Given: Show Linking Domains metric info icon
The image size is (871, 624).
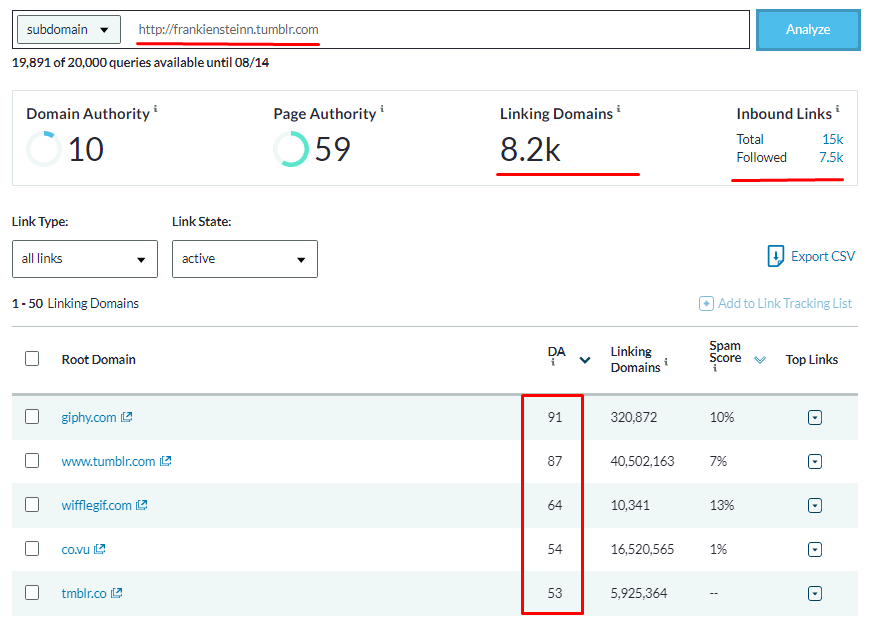Looking at the screenshot, I should pos(618,108).
